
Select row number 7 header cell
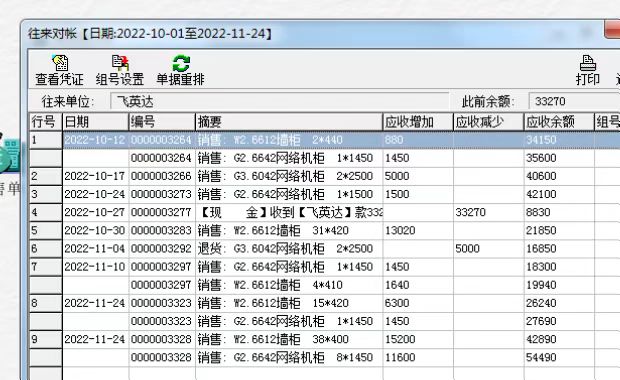46,267
